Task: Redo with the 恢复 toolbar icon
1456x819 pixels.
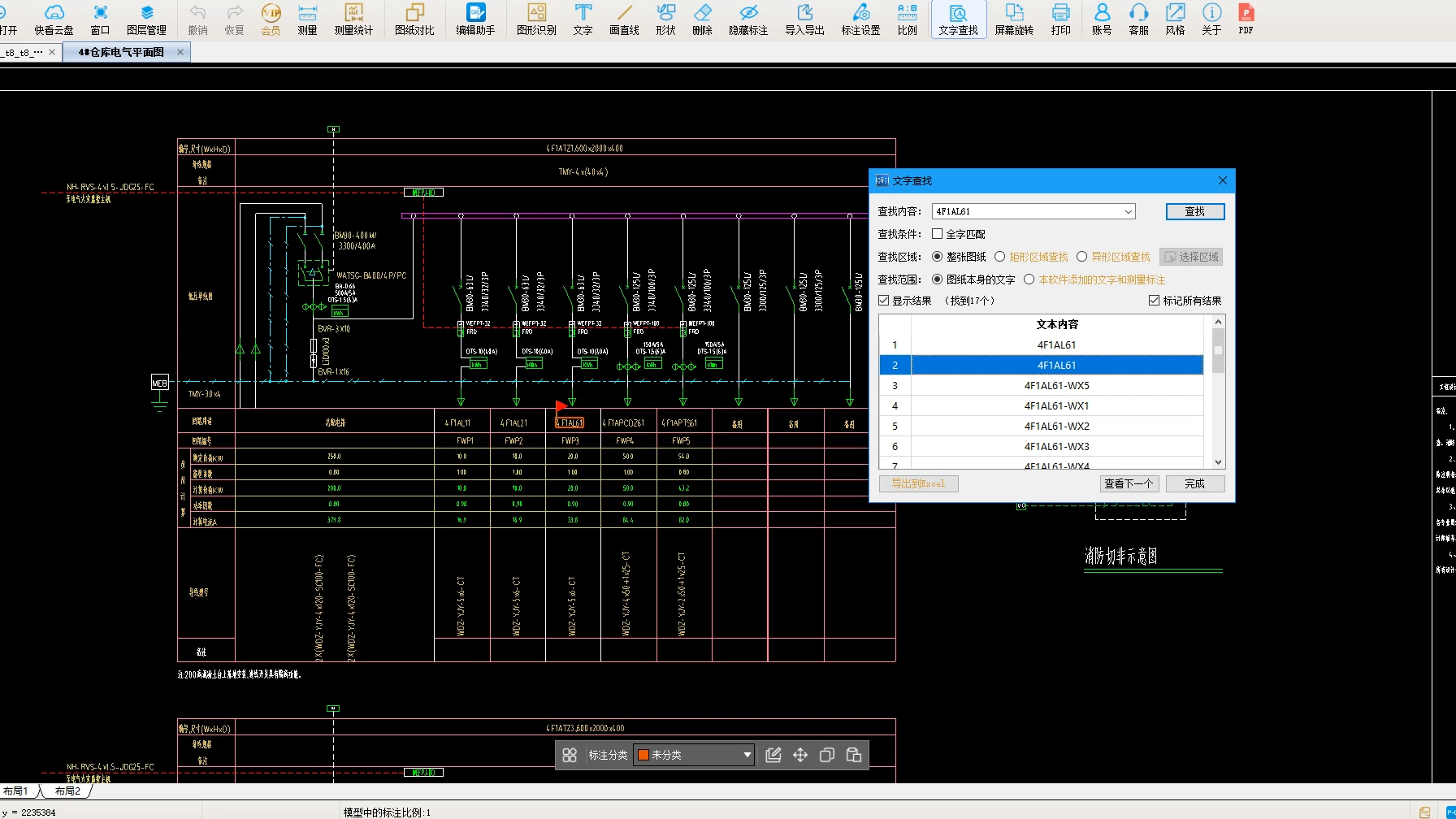Action: pos(234,19)
